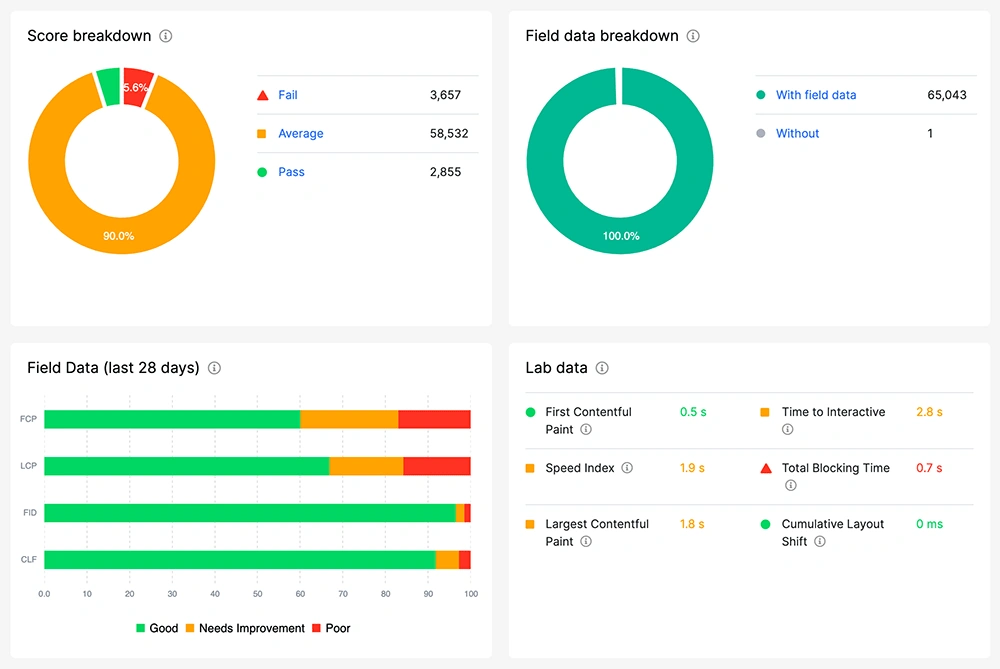
Task: Click Largest Contentful Paint info icon
Action: click(x=586, y=542)
